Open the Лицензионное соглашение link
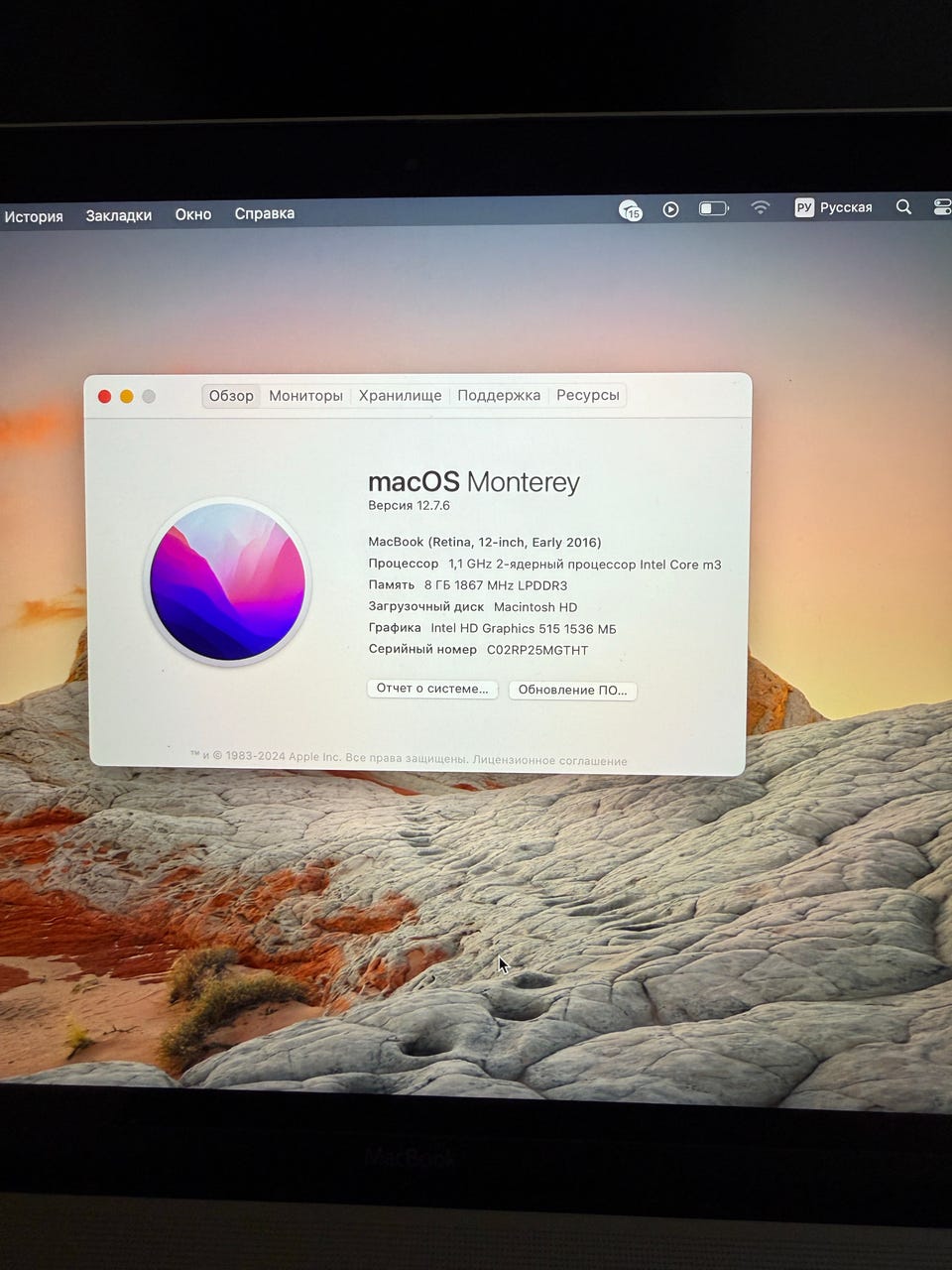Viewport: 952px width, 1270px height. pos(550,761)
